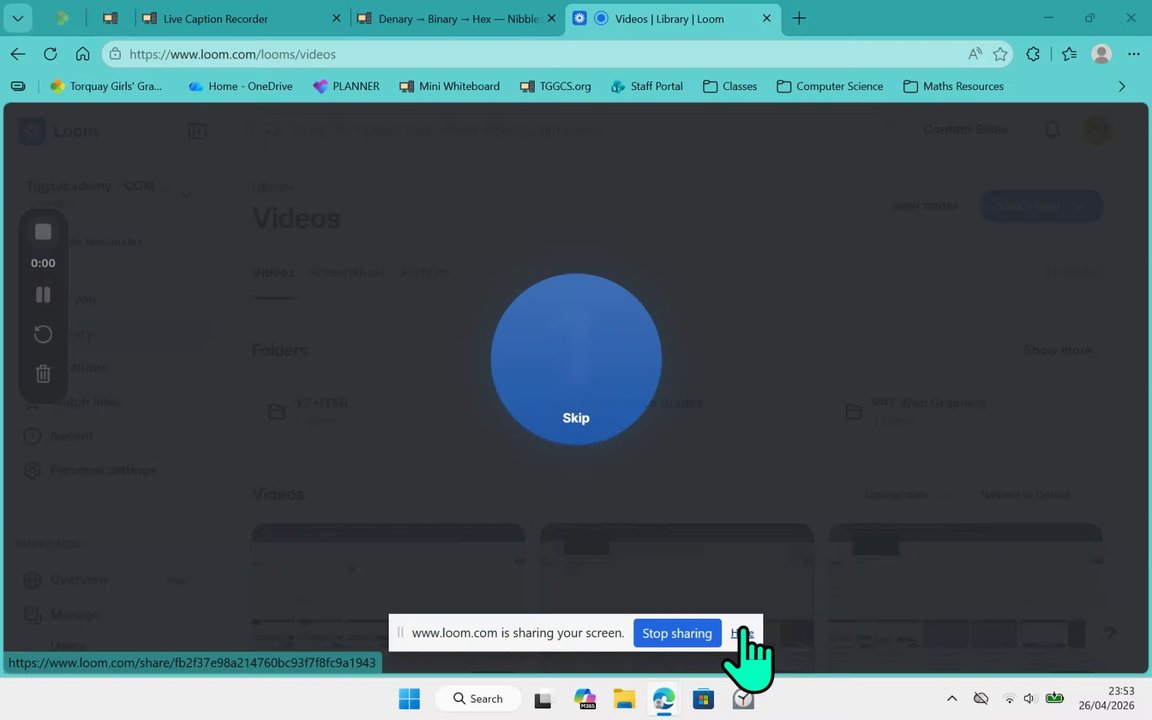The height and width of the screenshot is (720, 1152).
Task: Stop the Loom recording
Action: point(43,232)
